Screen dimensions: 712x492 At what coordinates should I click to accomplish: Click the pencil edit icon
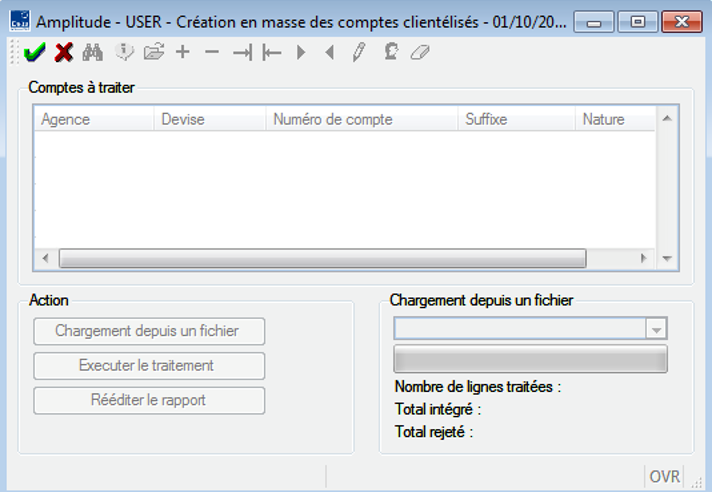359,53
